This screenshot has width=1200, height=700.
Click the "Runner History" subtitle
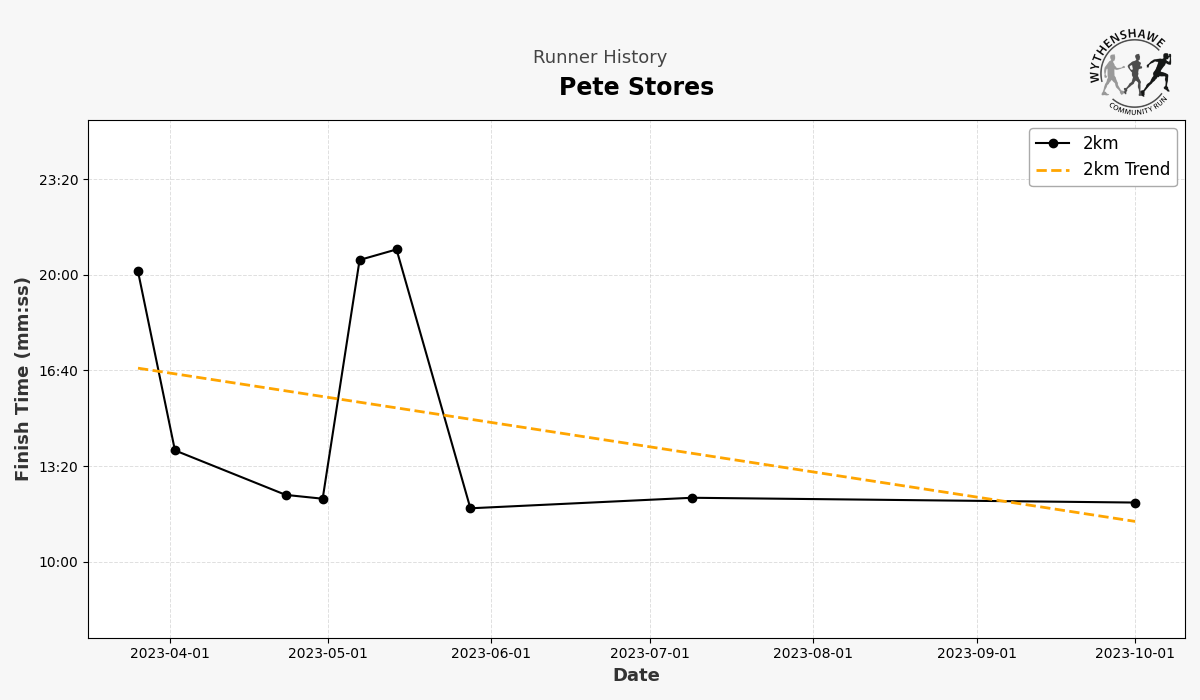tap(600, 58)
